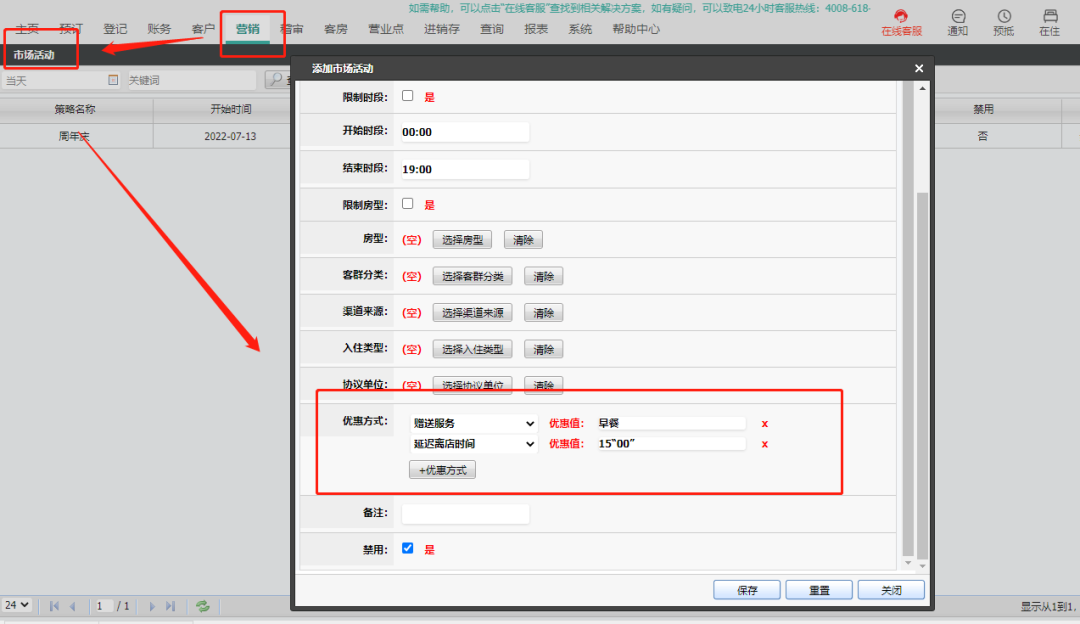
Task: Go to previous page in pager
Action: pyautogui.click(x=72, y=606)
